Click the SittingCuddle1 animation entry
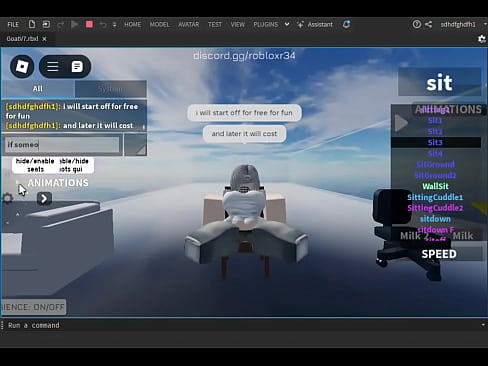The width and height of the screenshot is (488, 366). pyautogui.click(x=435, y=197)
